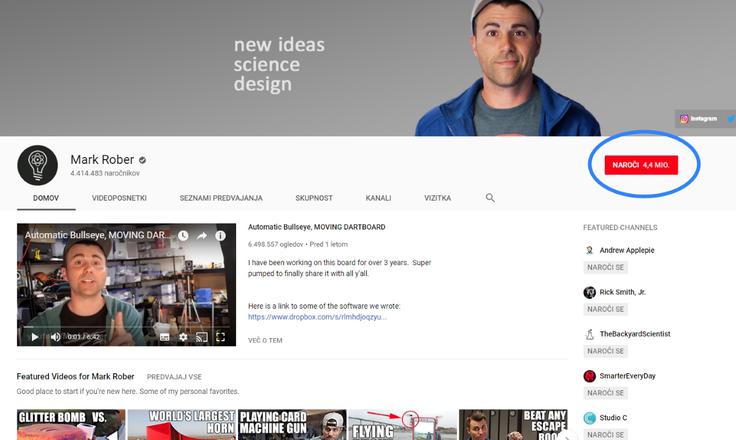The width and height of the screenshot is (736, 440).
Task: Click PREDVAJAJ VSE to play all featured videos
Action: pos(174,377)
